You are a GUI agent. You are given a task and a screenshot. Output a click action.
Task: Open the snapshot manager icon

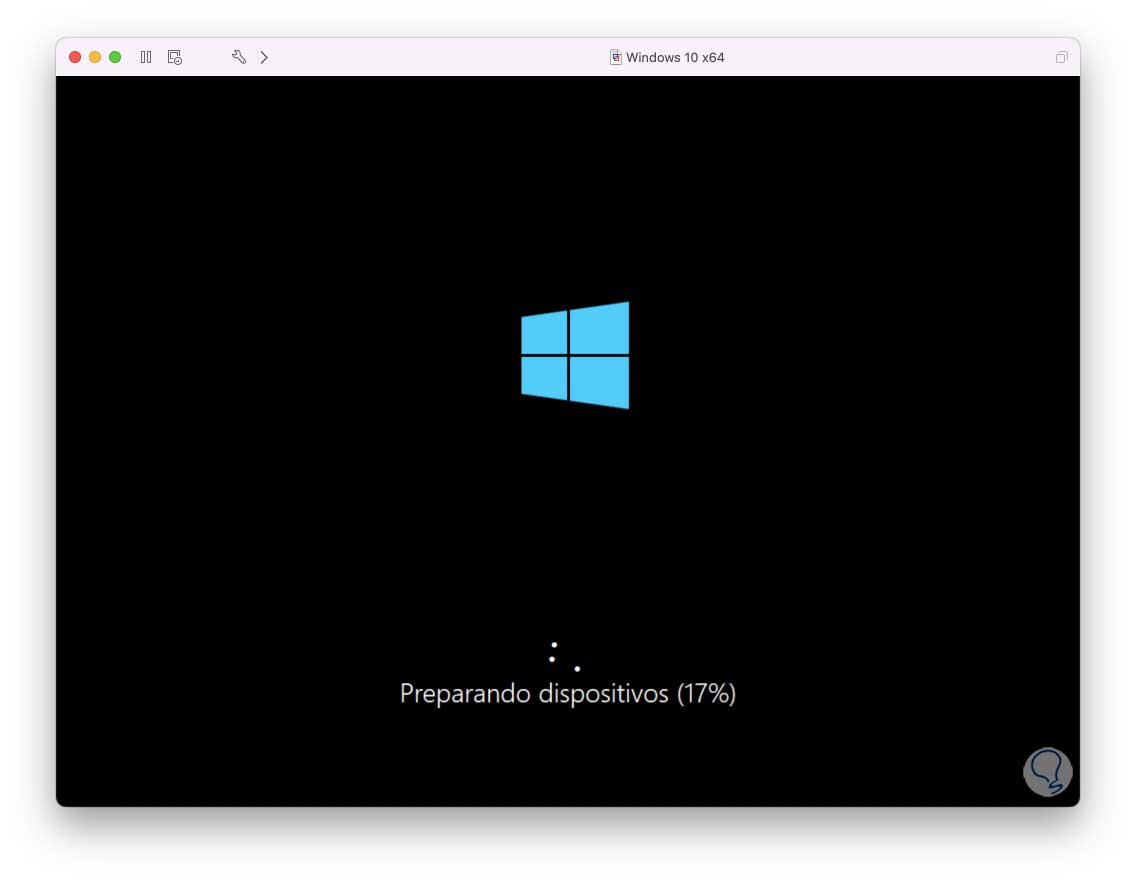click(175, 57)
